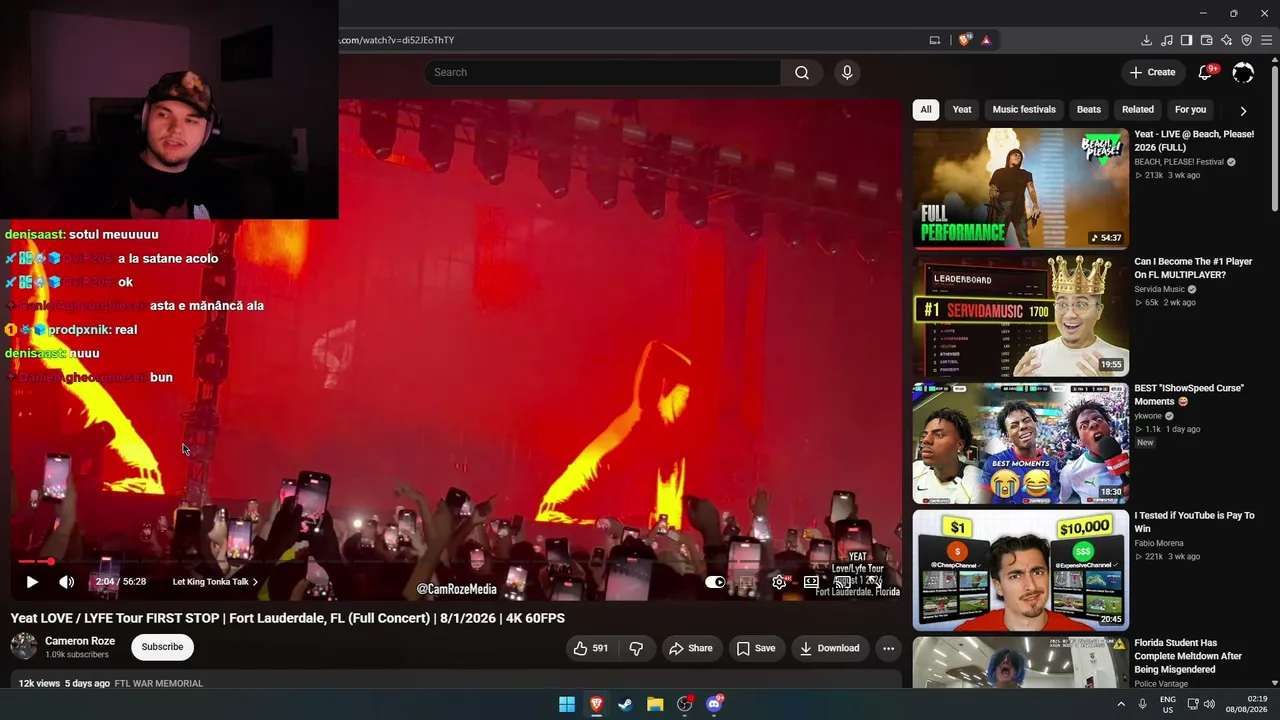Open the Brave Shields lion icon
The height and width of the screenshot is (720, 1280).
[x=964, y=40]
